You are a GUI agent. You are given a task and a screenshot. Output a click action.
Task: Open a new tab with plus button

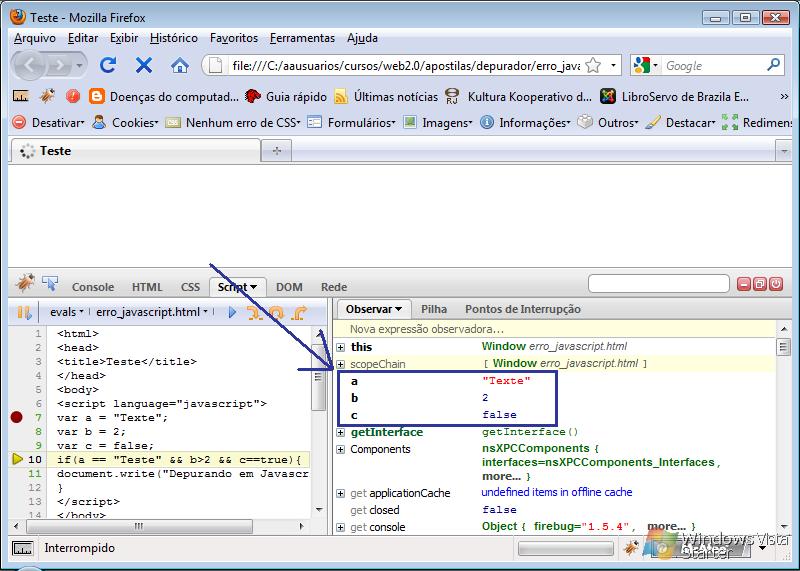tap(277, 151)
